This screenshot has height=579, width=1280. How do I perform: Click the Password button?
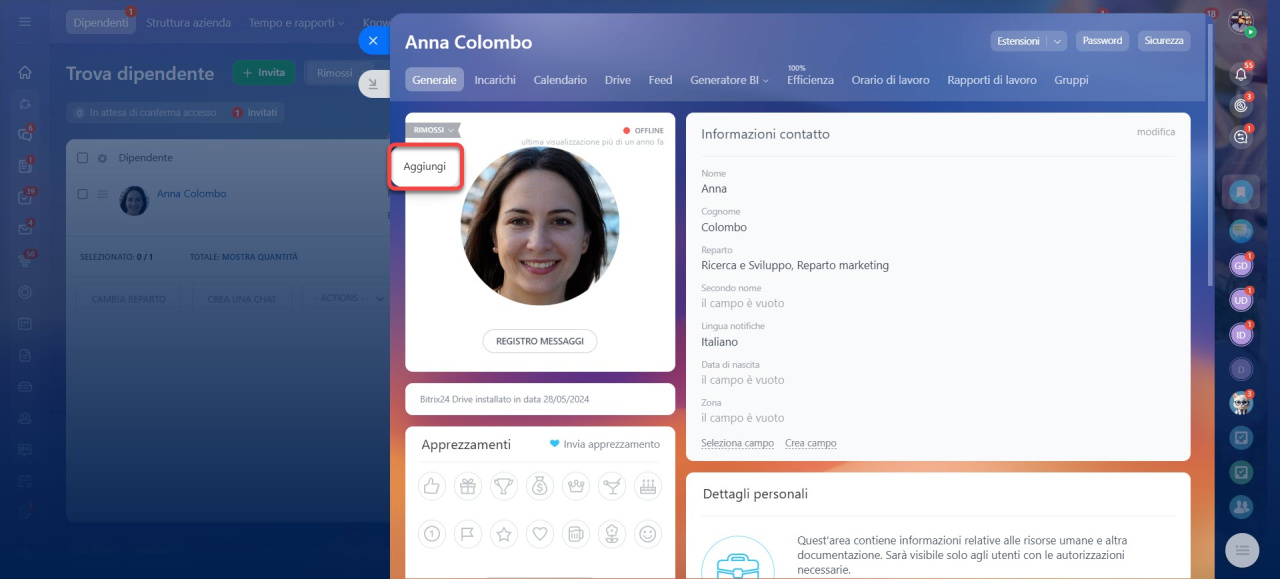(x=1102, y=41)
